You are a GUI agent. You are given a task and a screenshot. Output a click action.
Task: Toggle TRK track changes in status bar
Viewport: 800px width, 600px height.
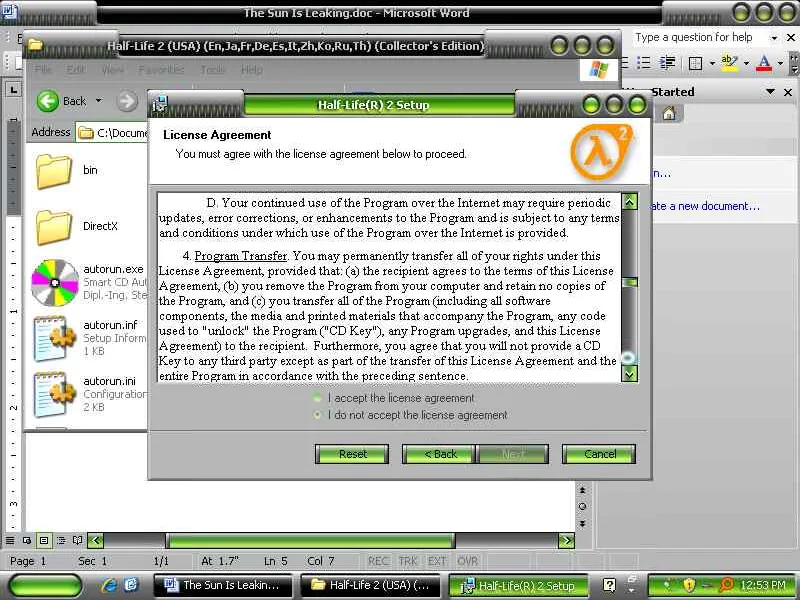click(408, 561)
